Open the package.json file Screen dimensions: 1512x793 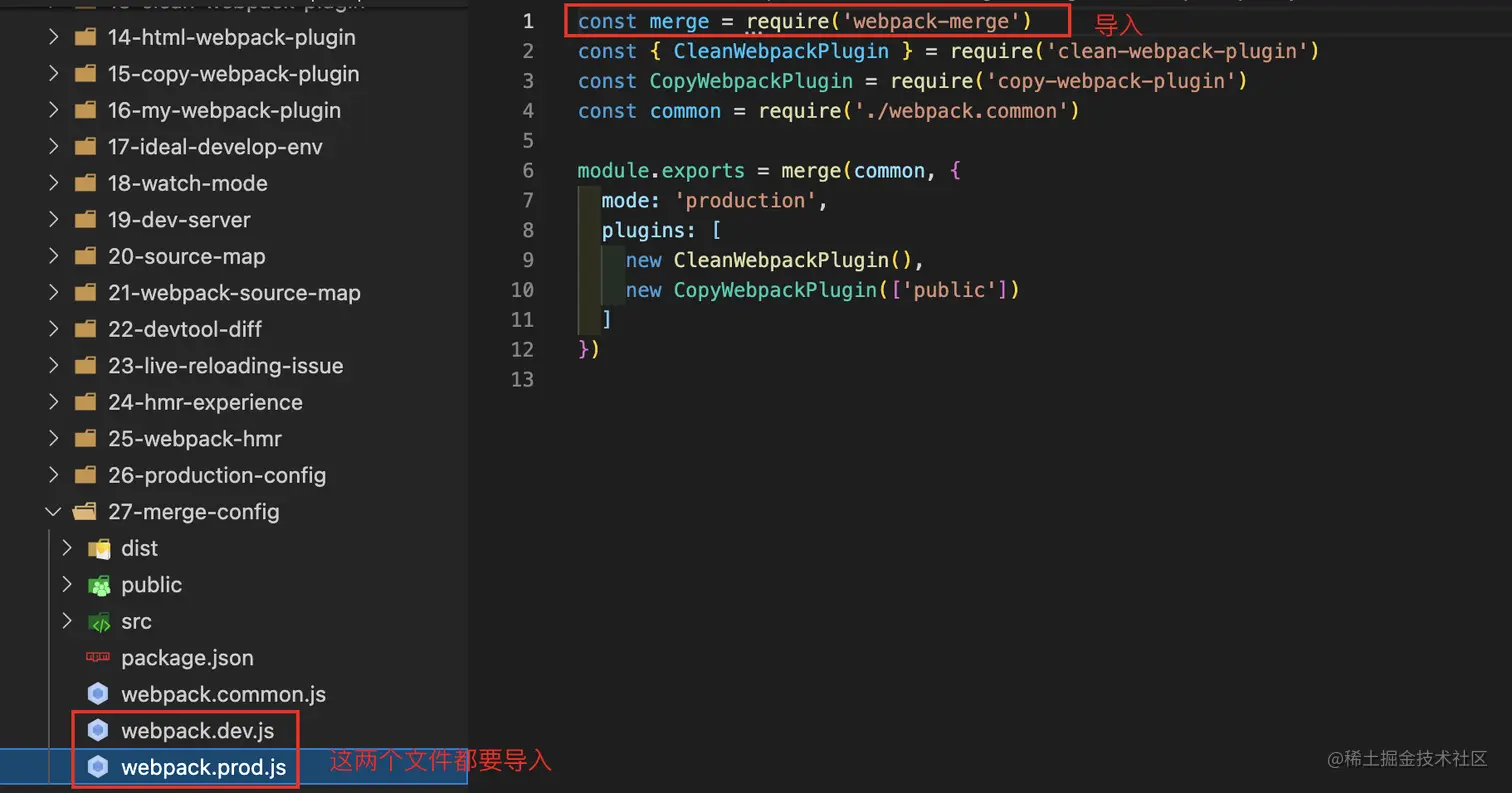187,658
